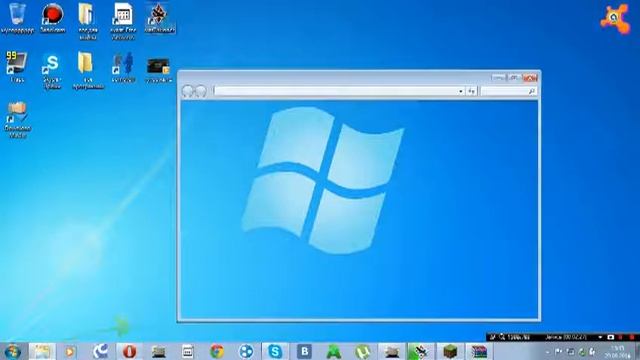Switch to the highlighted green taskbar app
This screenshot has height=360, width=640.
pos(420,351)
